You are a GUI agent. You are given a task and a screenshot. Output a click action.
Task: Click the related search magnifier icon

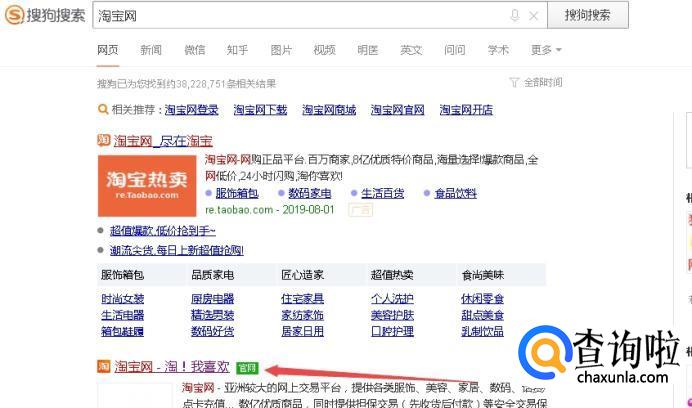click(x=103, y=109)
